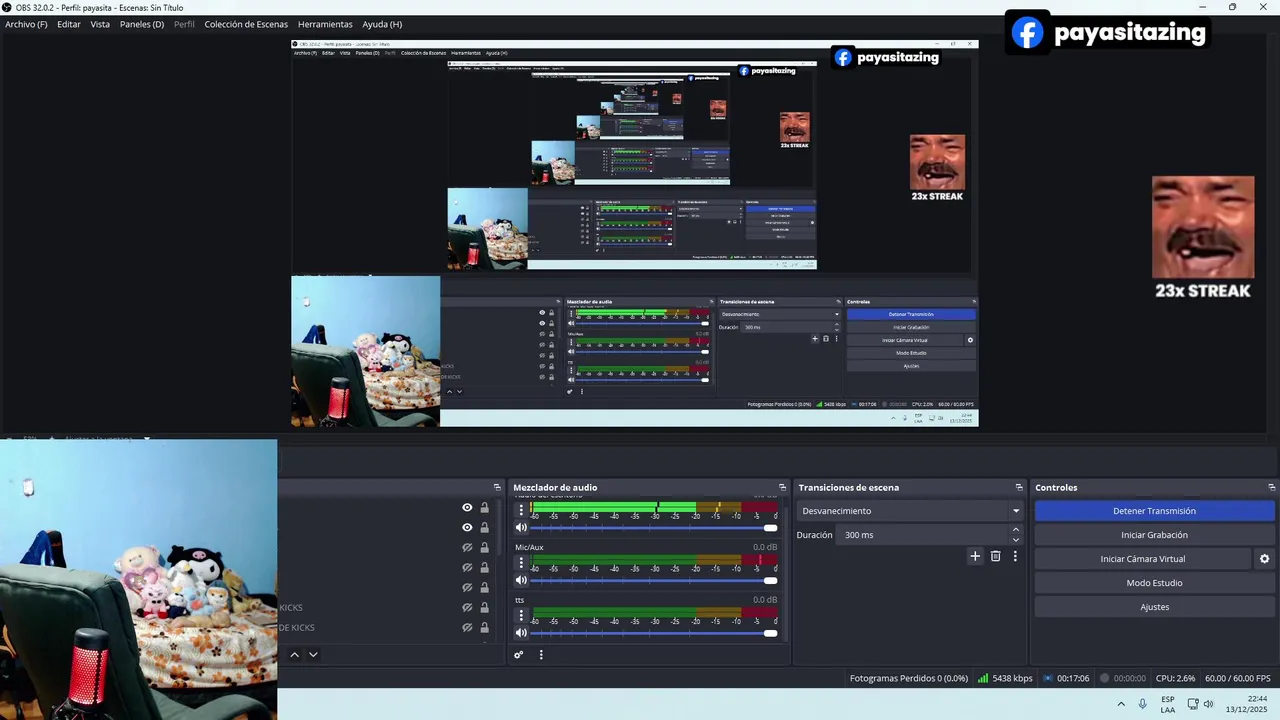Mute the top desktop audio channel
Image resolution: width=1280 pixels, height=720 pixels.
pos(521,528)
